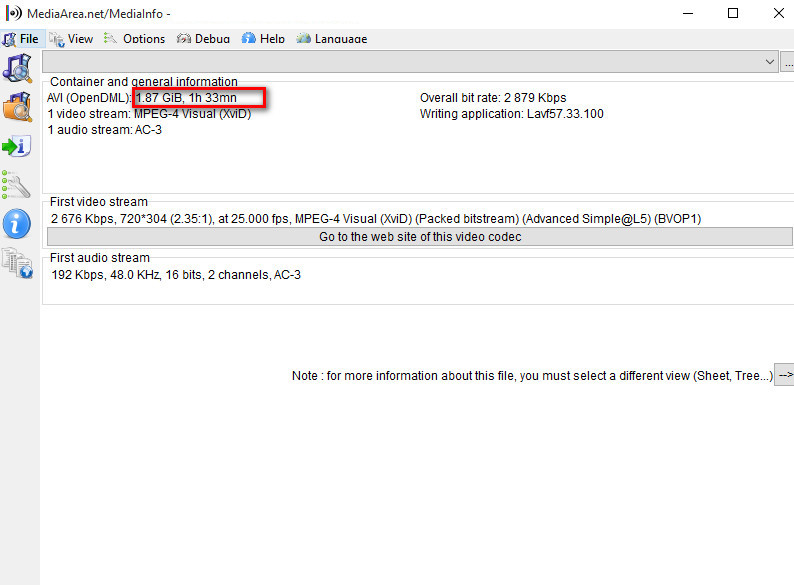Open preferences via the wrench icon
This screenshot has width=794, height=585.
[x=16, y=185]
